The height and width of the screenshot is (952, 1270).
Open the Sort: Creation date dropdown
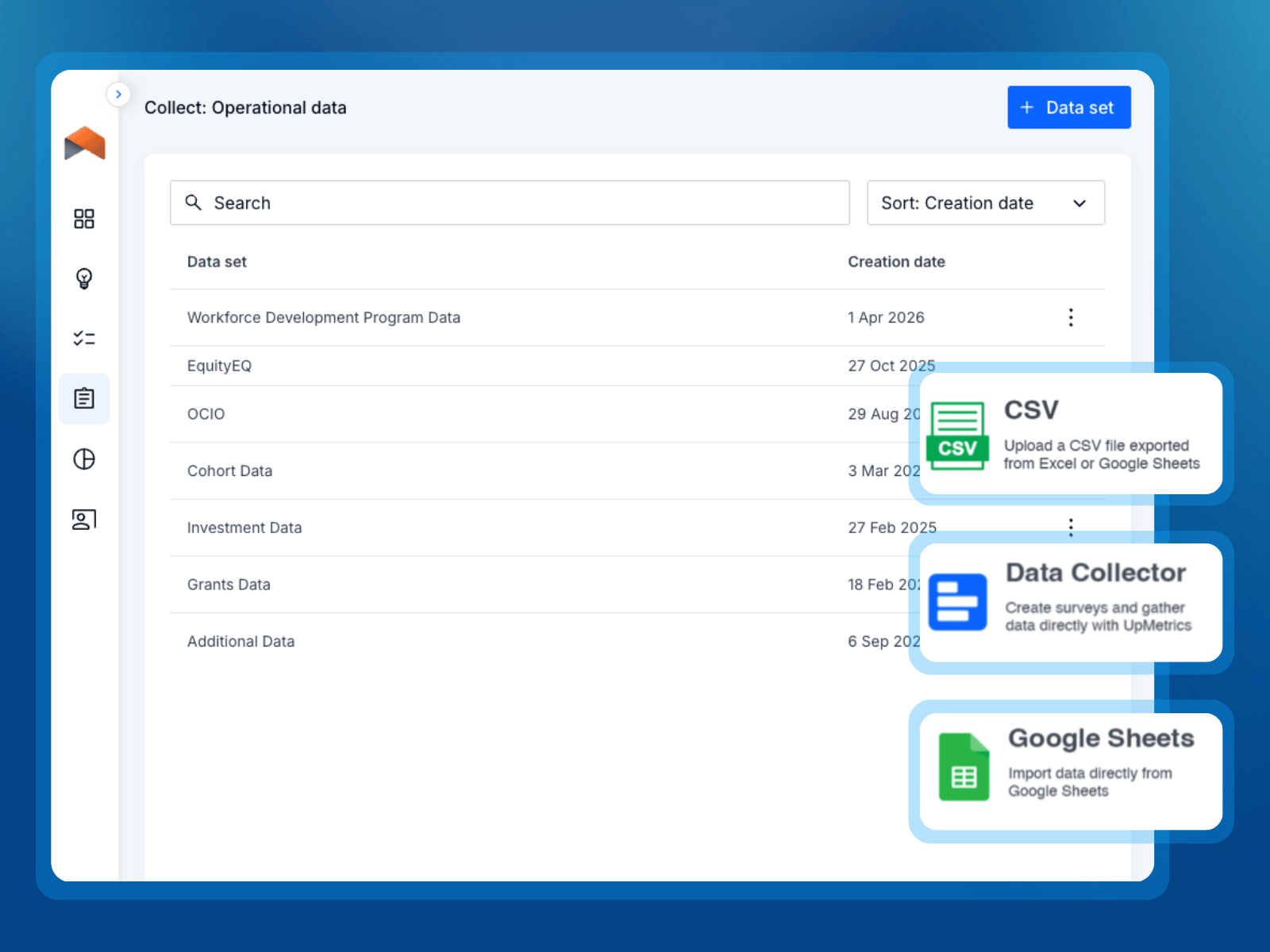(x=985, y=203)
